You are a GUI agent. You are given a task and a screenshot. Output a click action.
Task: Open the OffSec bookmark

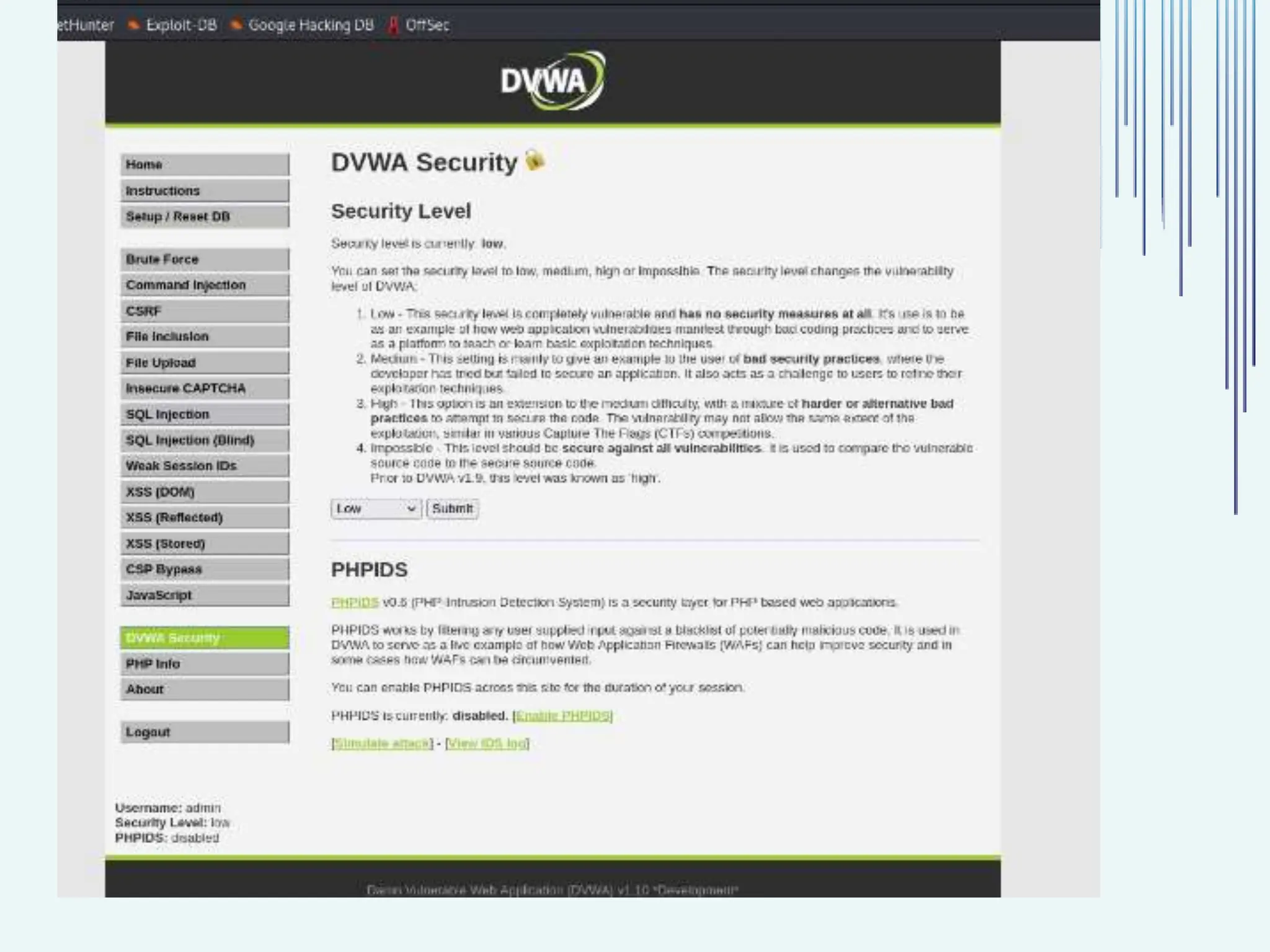[x=426, y=25]
